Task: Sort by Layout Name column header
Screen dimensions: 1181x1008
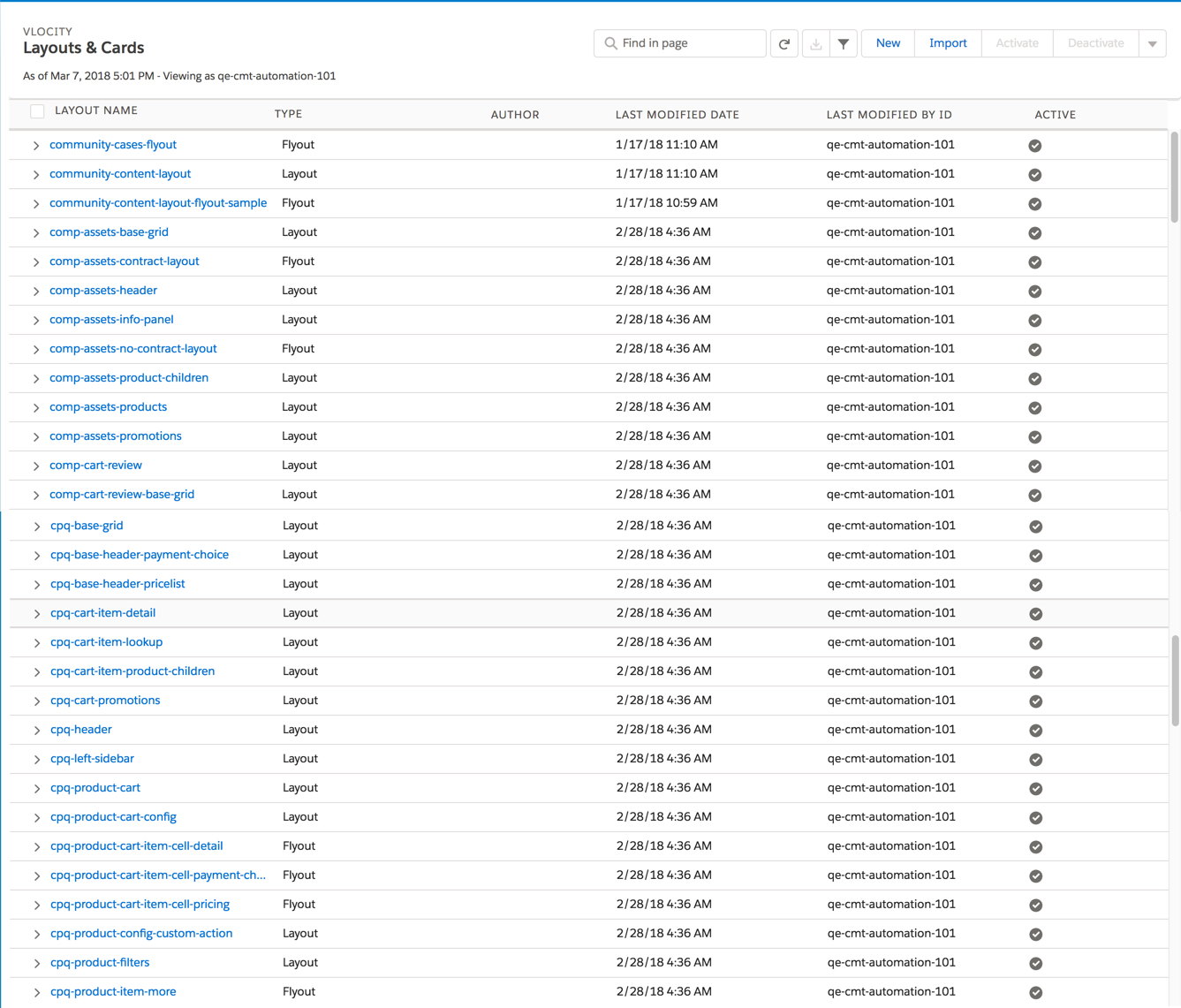Action: click(96, 111)
